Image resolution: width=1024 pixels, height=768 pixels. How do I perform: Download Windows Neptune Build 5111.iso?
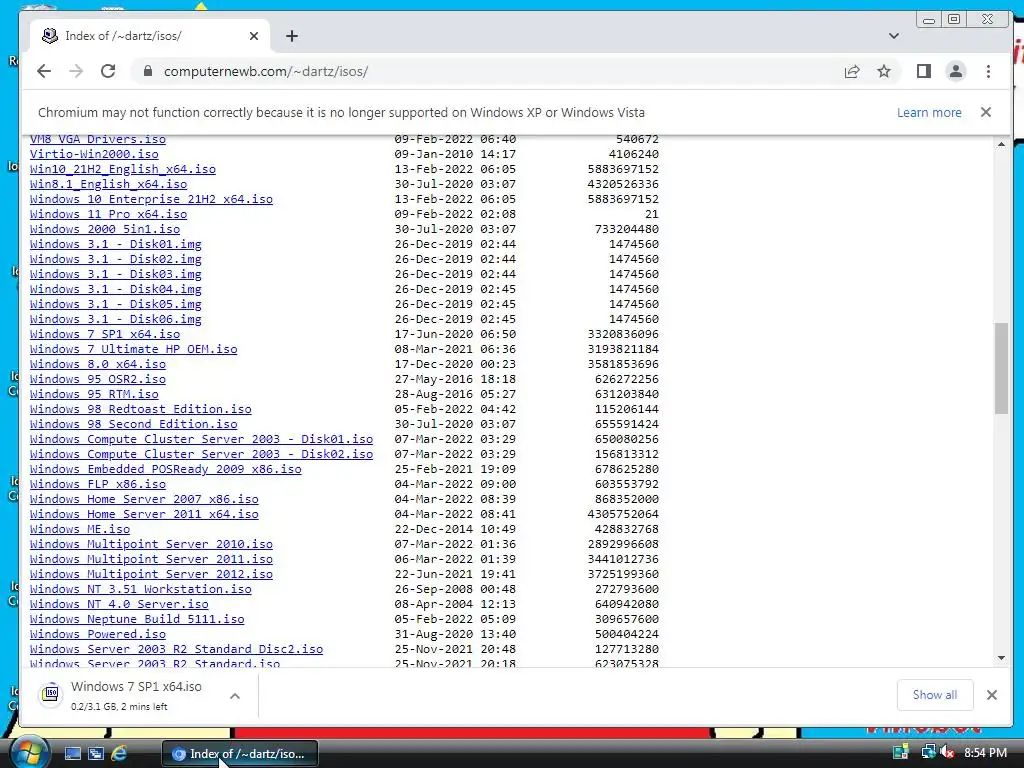136,620
